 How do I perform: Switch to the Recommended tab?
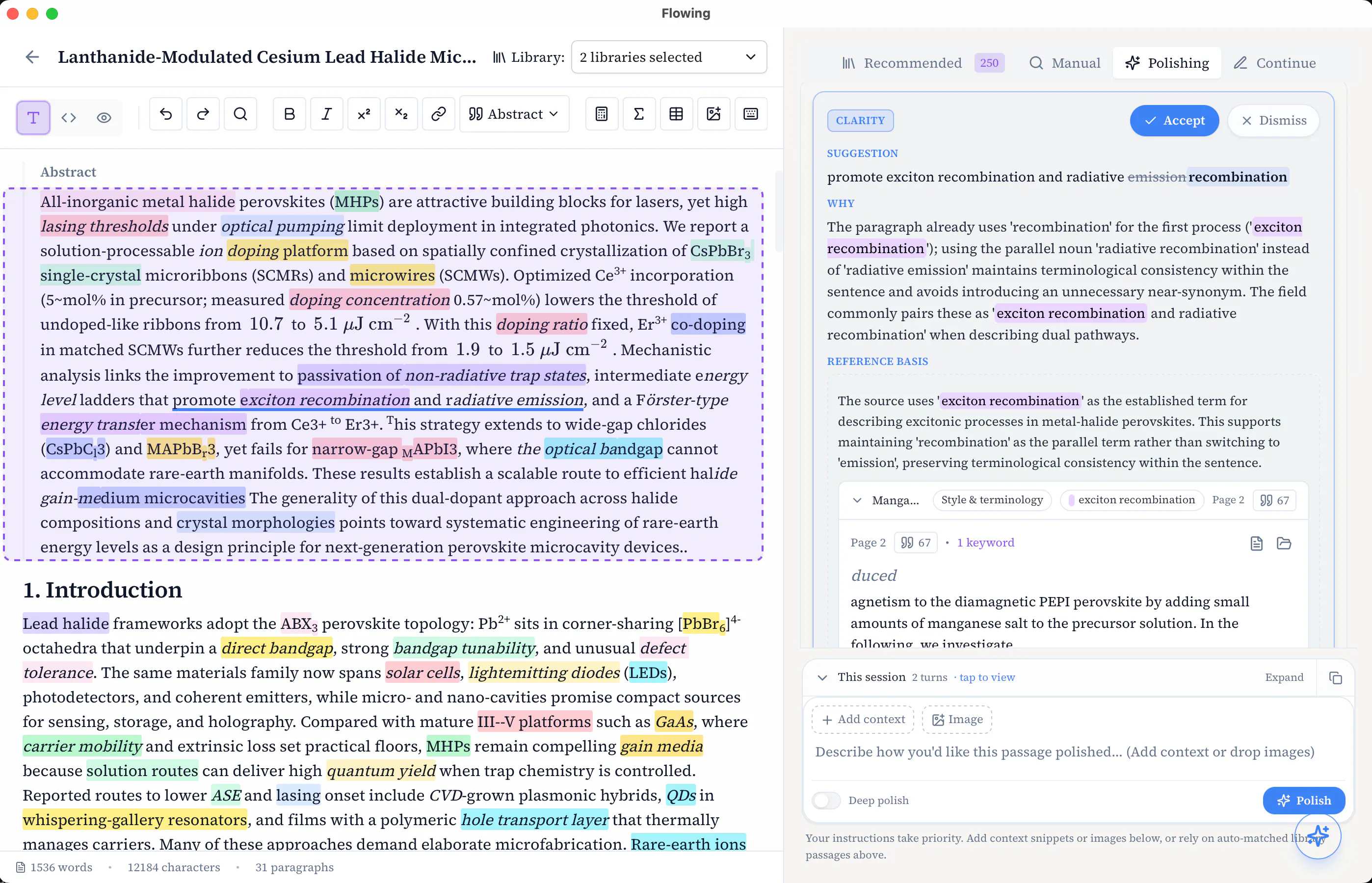tap(923, 63)
